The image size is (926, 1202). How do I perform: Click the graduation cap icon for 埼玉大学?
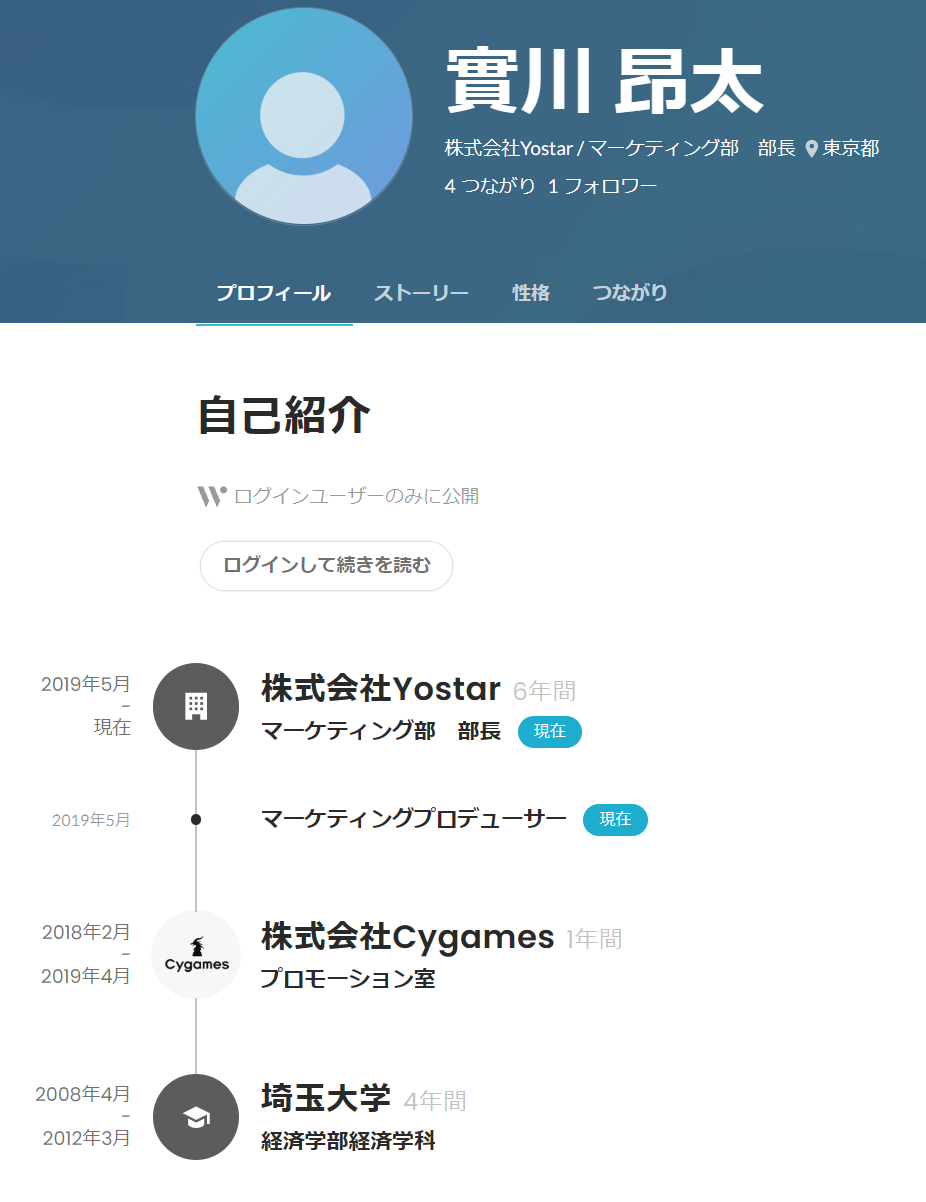coord(196,1117)
